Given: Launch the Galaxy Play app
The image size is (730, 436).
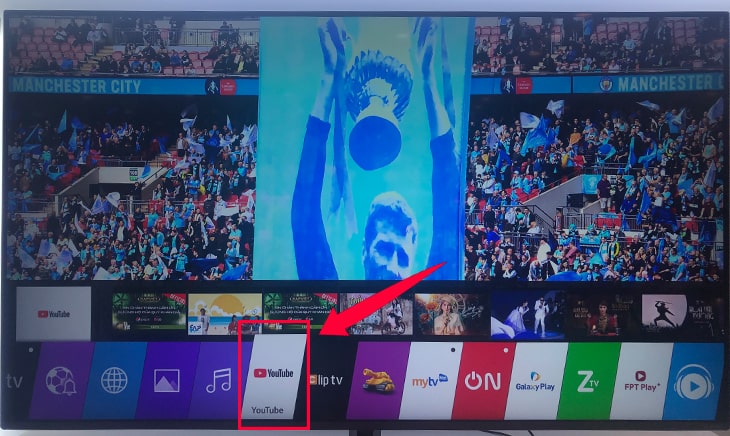Looking at the screenshot, I should (x=536, y=381).
